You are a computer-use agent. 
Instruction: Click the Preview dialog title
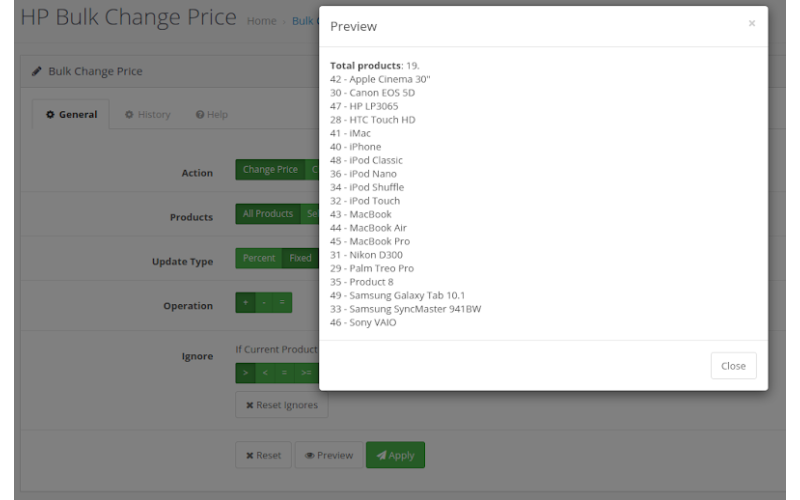point(354,27)
